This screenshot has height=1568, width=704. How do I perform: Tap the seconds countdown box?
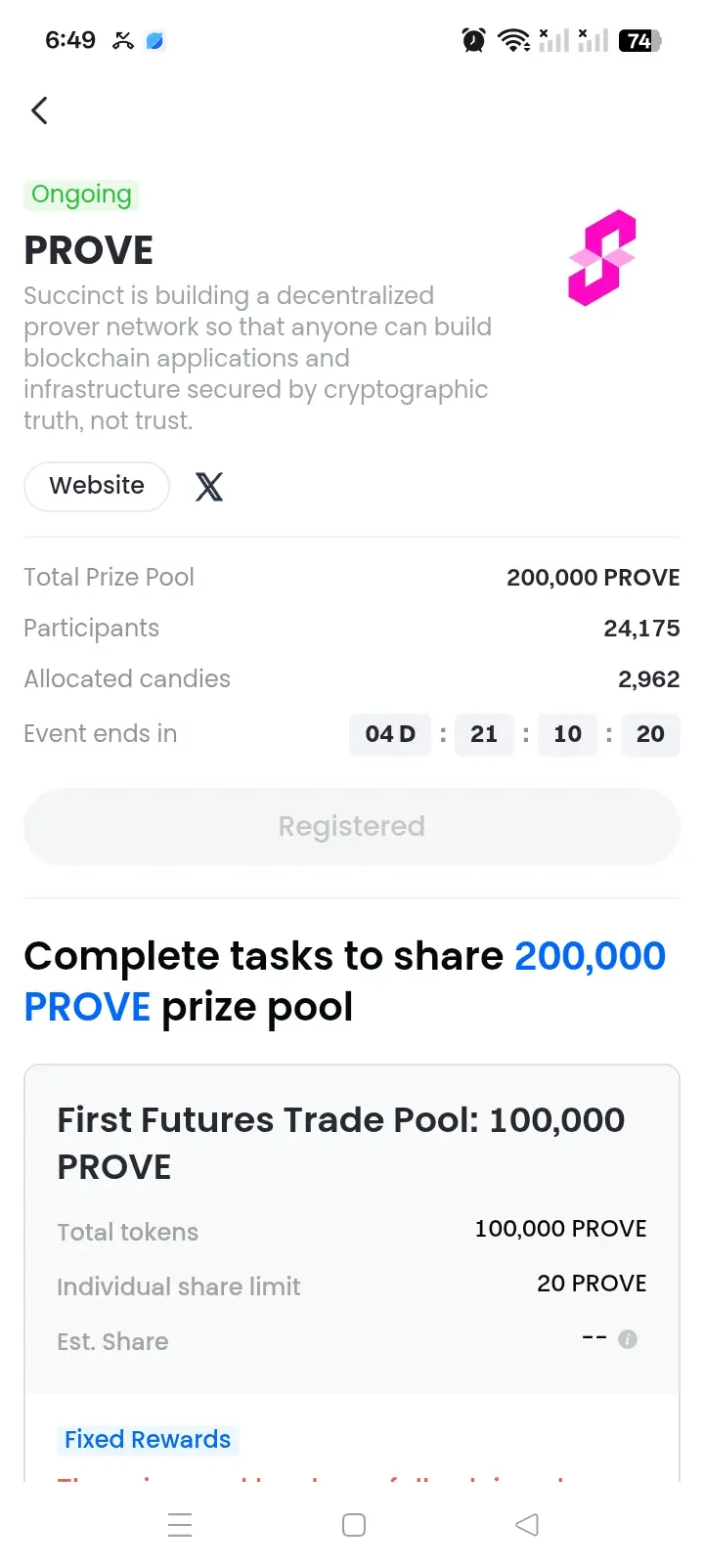click(650, 734)
